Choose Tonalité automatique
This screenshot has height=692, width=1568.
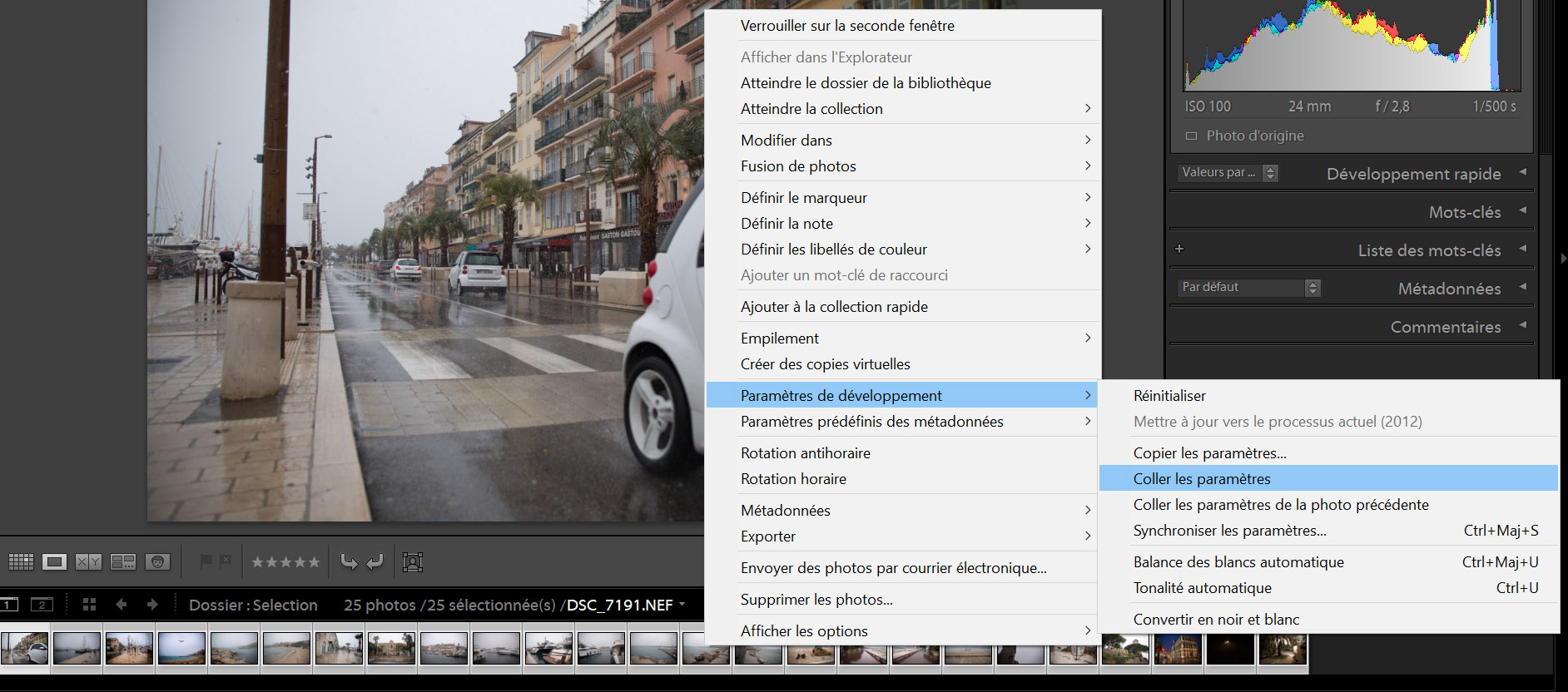[1329, 588]
